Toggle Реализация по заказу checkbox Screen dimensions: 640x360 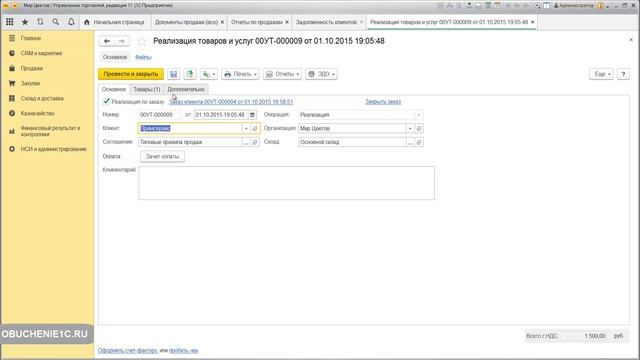tap(107, 101)
